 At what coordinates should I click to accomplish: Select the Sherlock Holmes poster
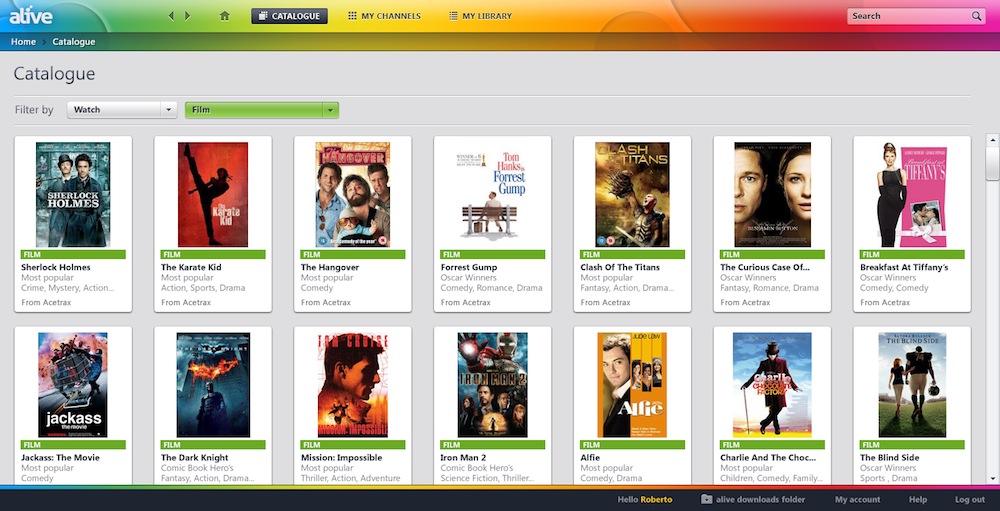[73, 195]
